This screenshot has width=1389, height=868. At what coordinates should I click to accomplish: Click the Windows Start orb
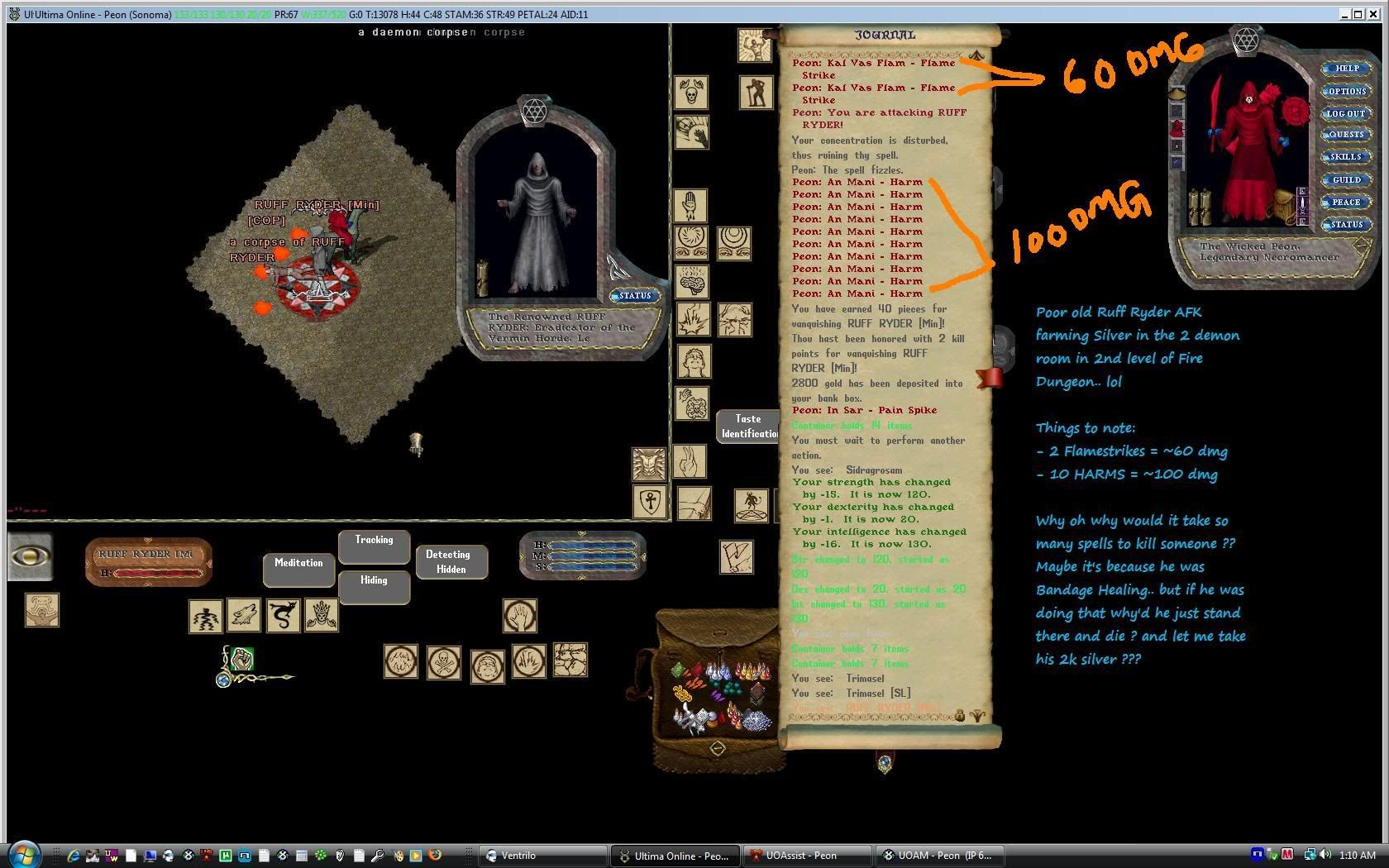point(23,855)
